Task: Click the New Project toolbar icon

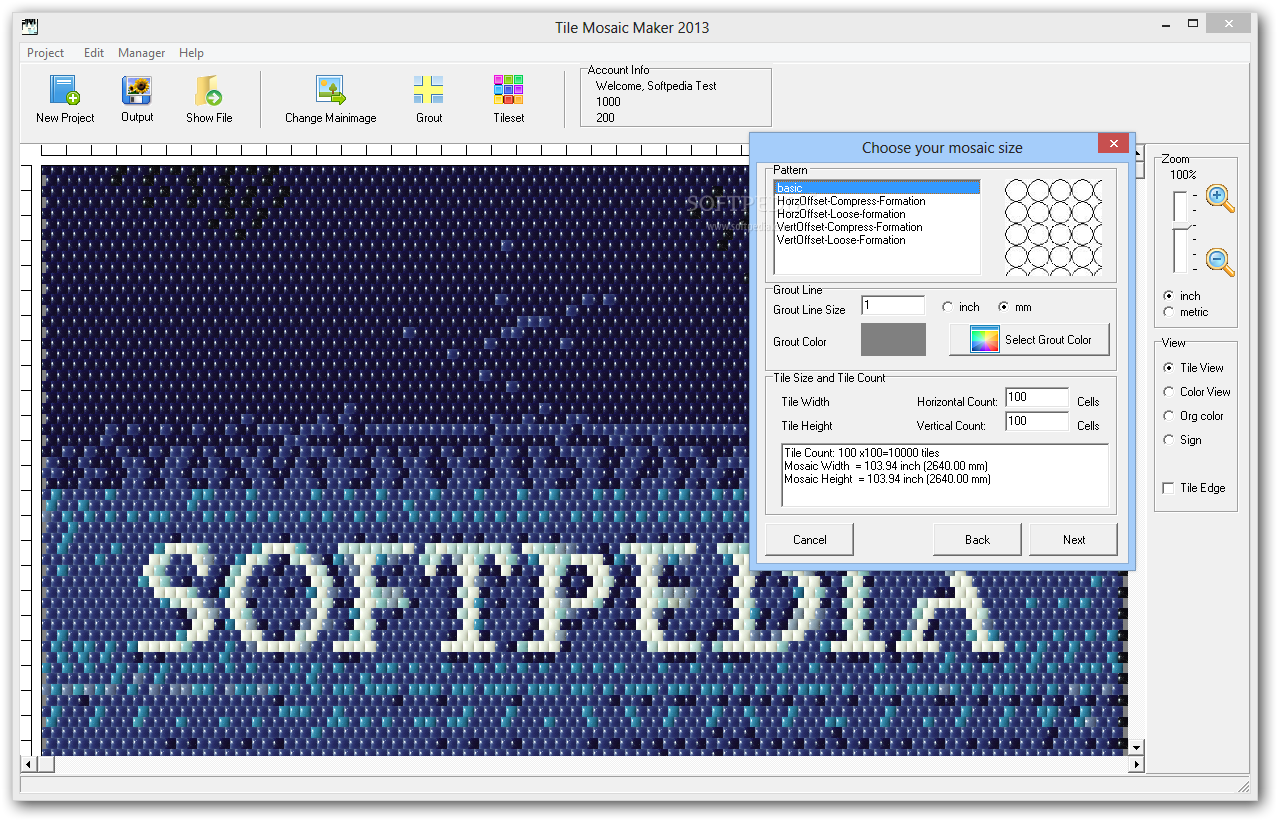Action: [65, 91]
